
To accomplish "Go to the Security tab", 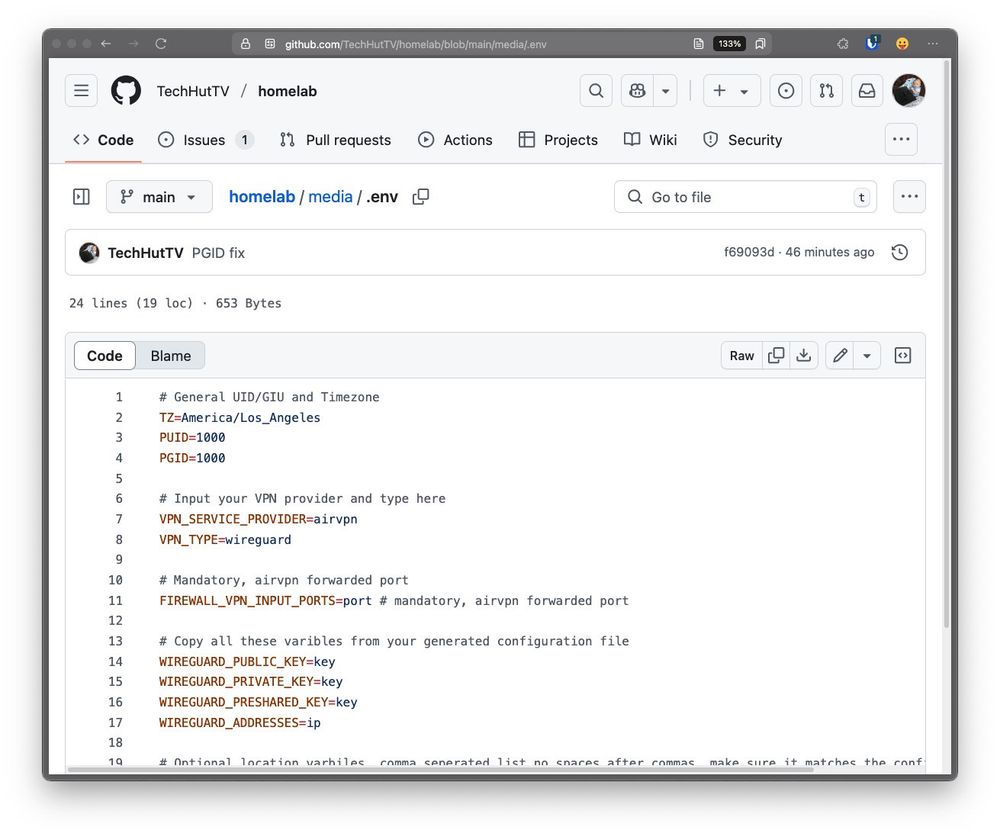I will tap(742, 140).
